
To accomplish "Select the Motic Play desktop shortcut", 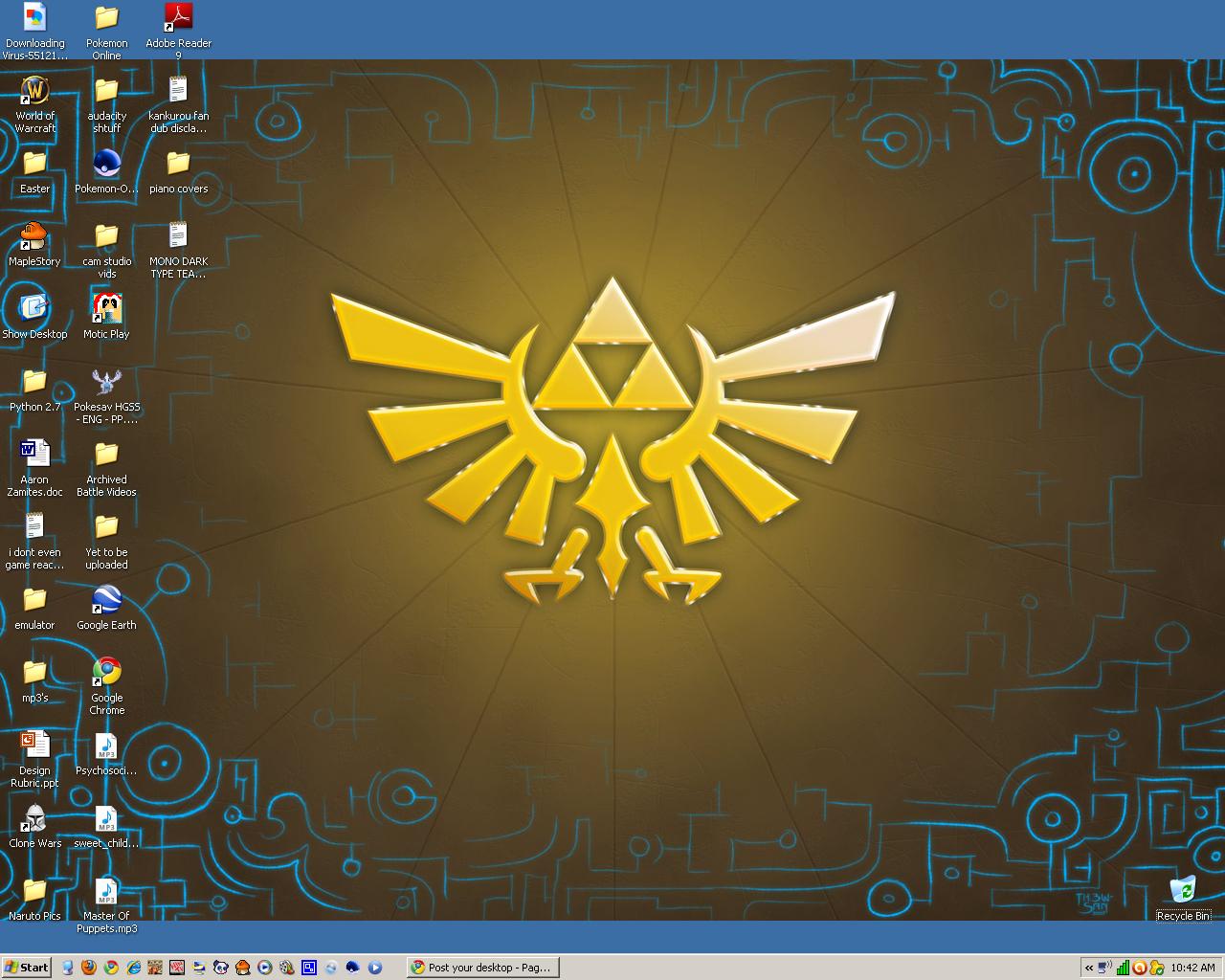I will 106,309.
